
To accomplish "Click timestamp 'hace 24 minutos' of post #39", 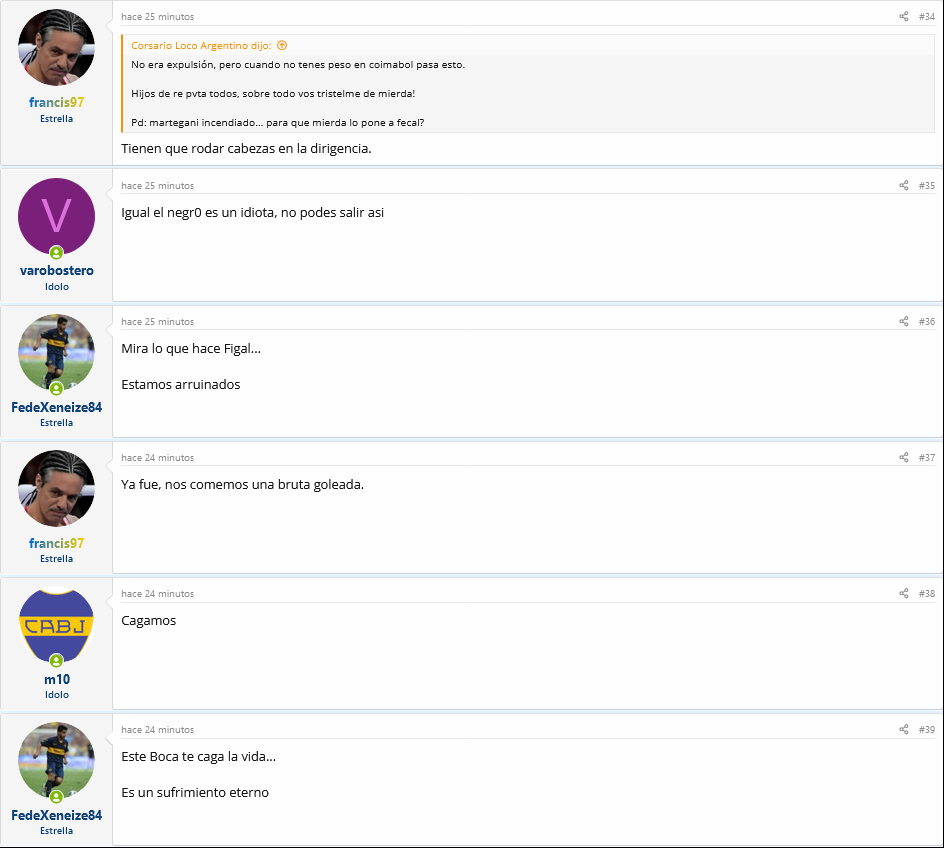I will [x=158, y=730].
